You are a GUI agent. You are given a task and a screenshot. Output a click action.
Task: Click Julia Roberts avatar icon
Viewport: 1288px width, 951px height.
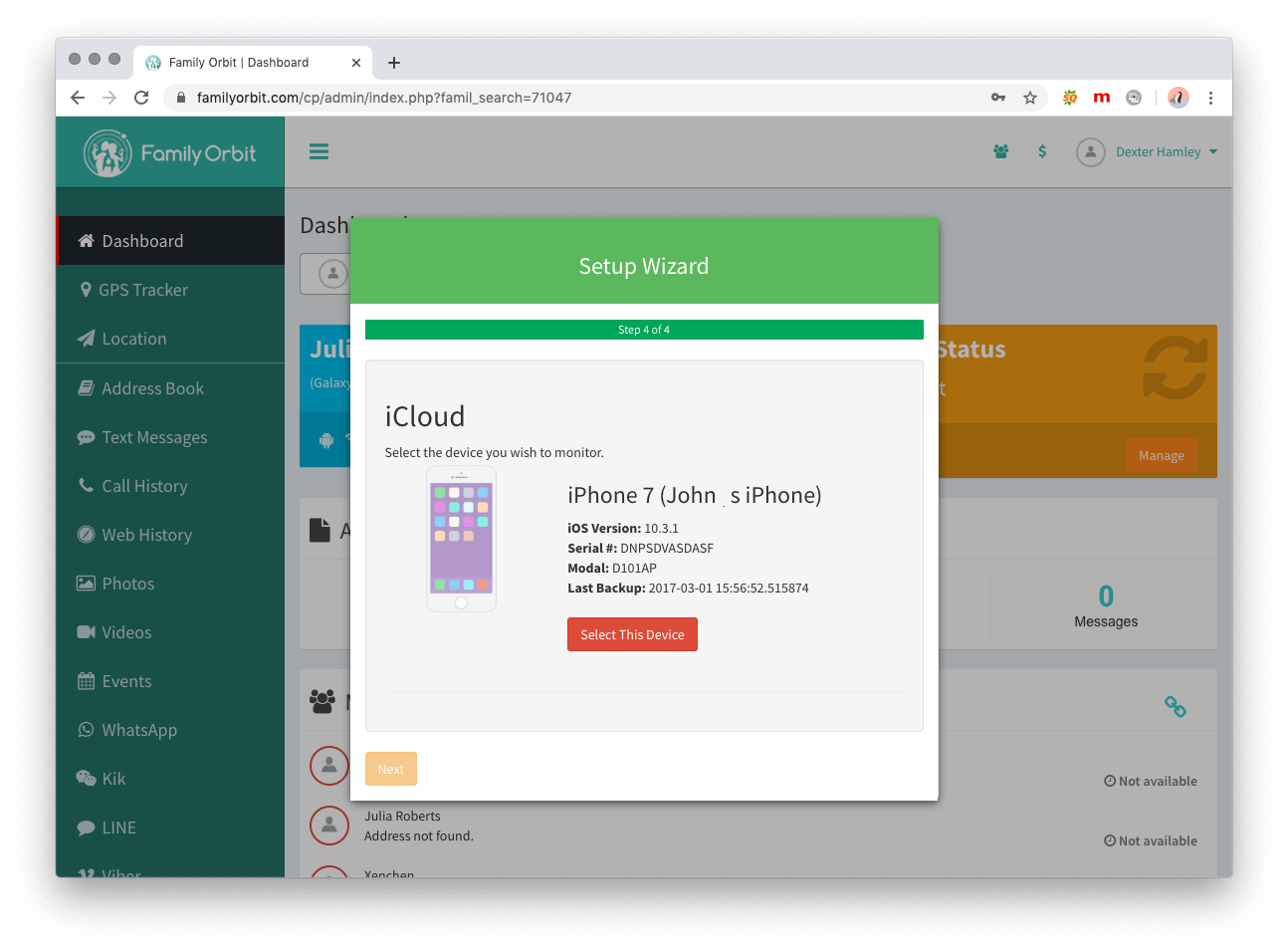click(329, 825)
